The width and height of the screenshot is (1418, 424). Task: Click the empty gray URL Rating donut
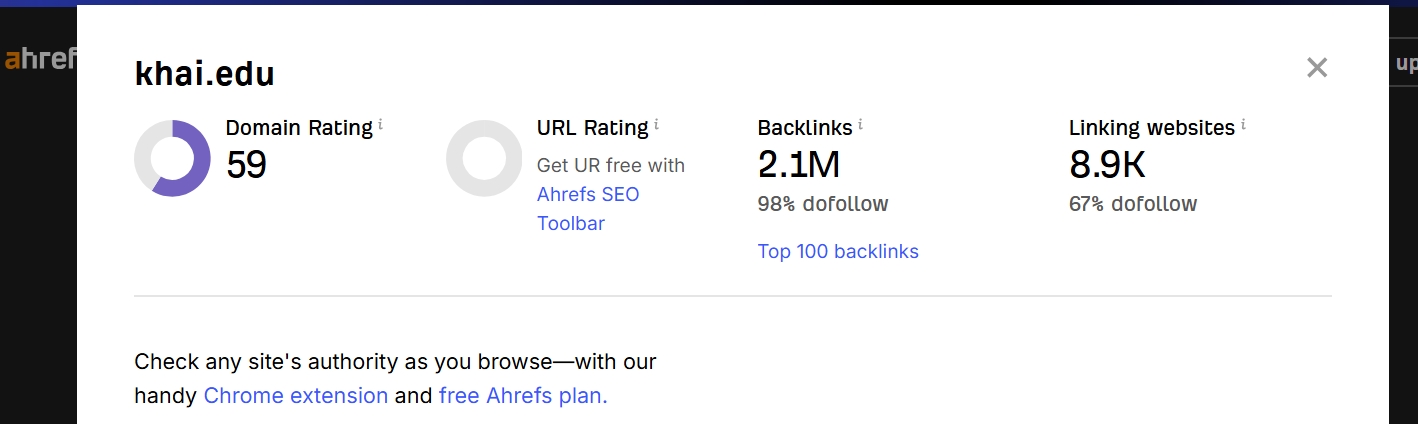pyautogui.click(x=484, y=158)
